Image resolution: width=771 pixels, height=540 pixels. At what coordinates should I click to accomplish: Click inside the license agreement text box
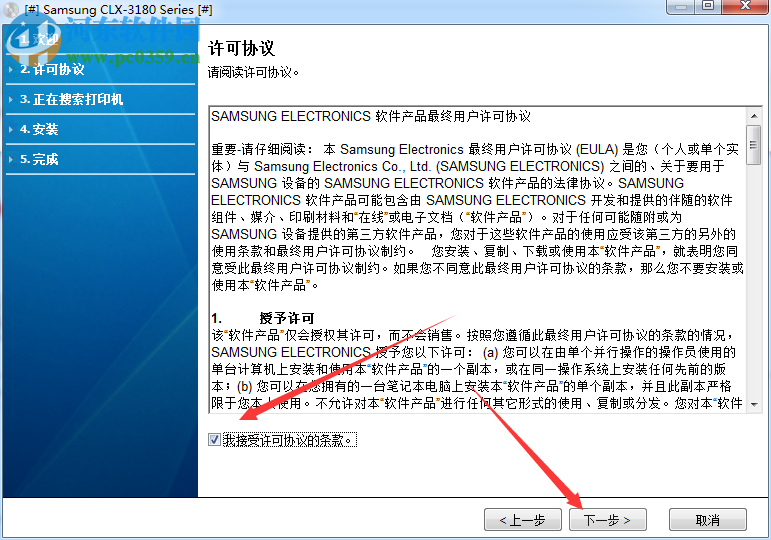(477, 260)
